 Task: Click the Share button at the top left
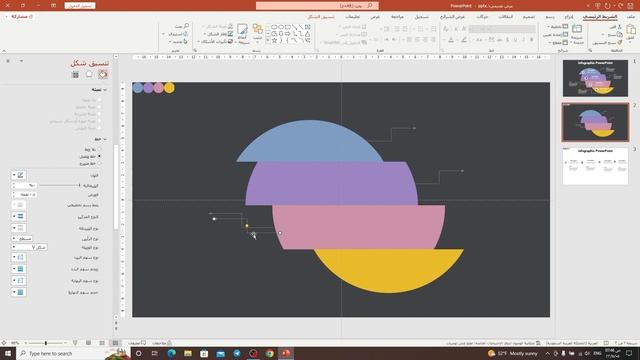(x=19, y=17)
